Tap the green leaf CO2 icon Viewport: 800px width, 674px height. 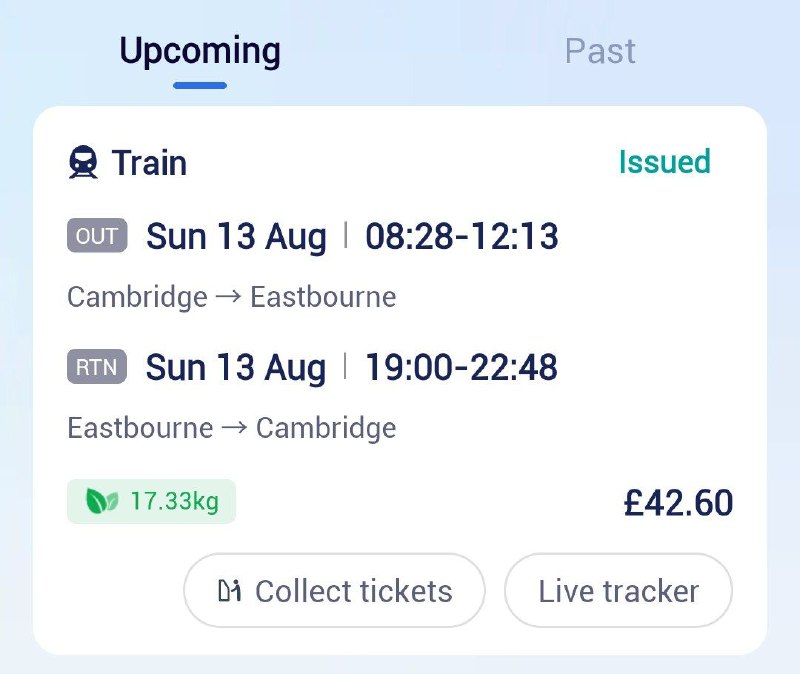(102, 501)
